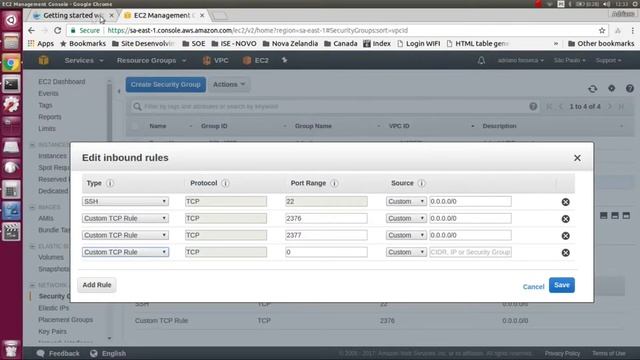Expand the Services menu
640x360 pixels.
click(84, 60)
